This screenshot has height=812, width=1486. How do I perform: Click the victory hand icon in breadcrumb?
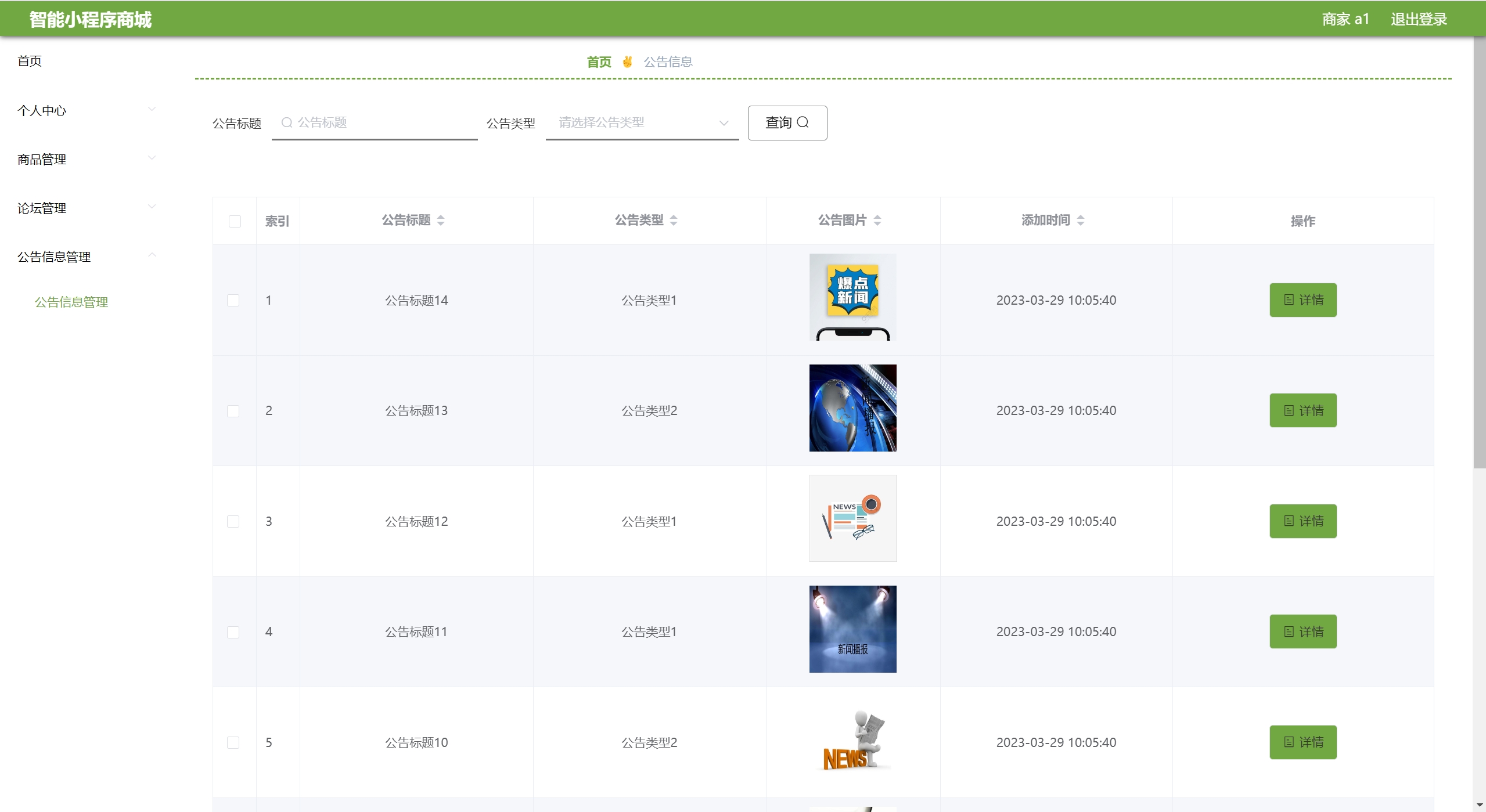coord(627,62)
